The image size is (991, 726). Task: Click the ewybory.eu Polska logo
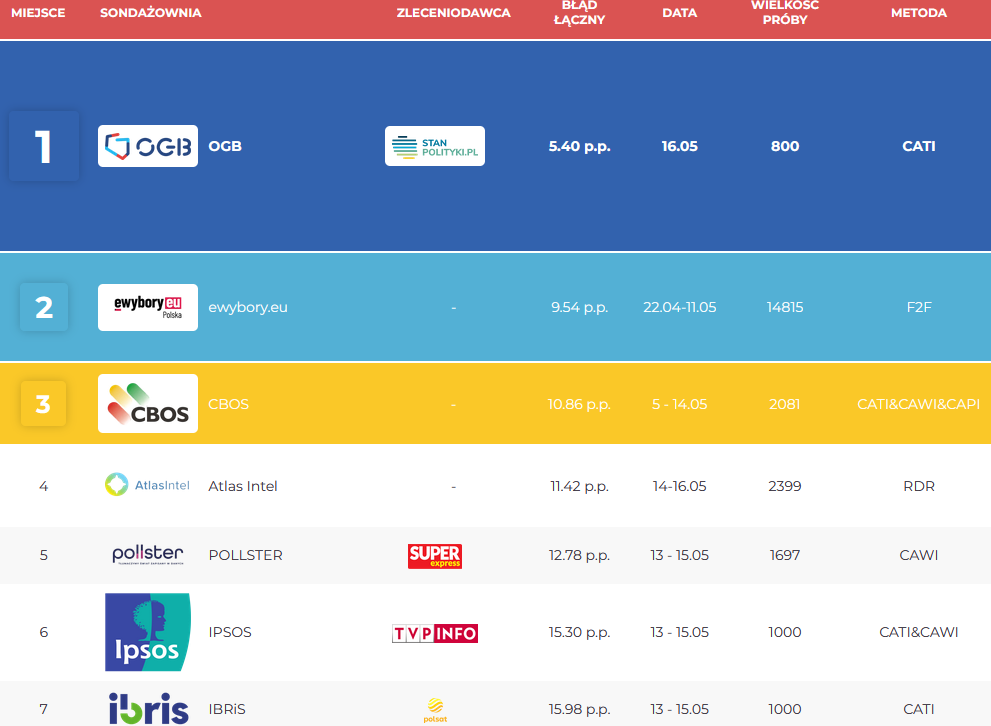click(x=148, y=307)
